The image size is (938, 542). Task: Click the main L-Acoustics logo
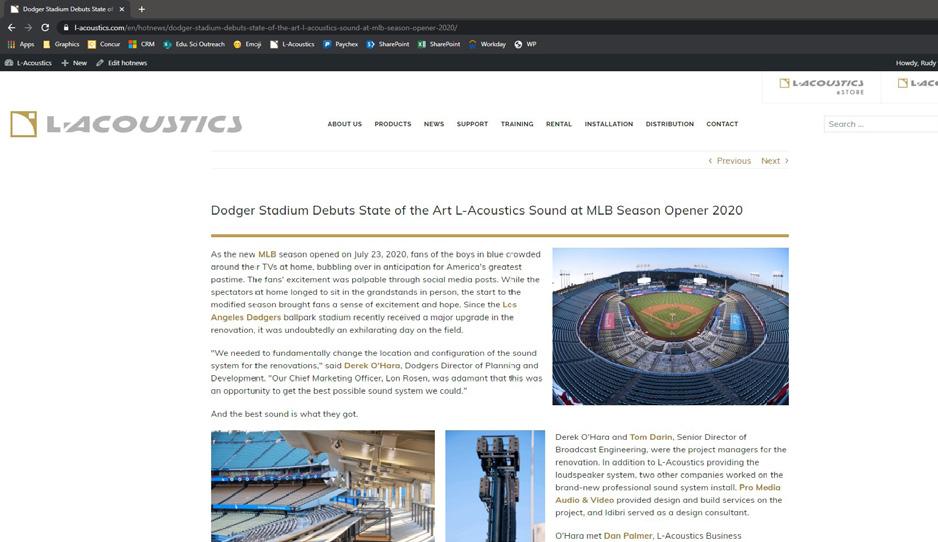point(126,124)
